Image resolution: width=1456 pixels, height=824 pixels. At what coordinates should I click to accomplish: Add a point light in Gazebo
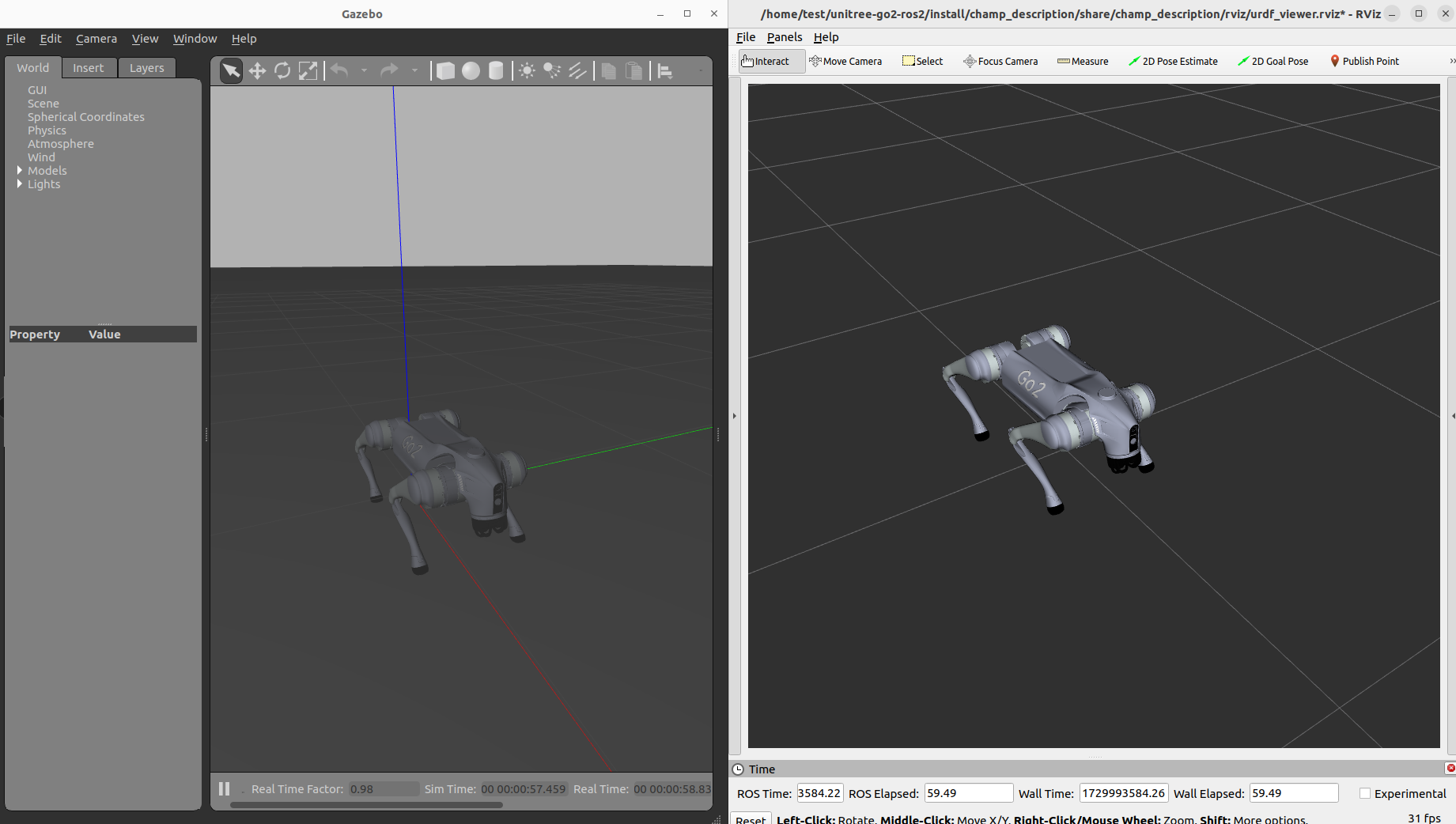(x=527, y=71)
